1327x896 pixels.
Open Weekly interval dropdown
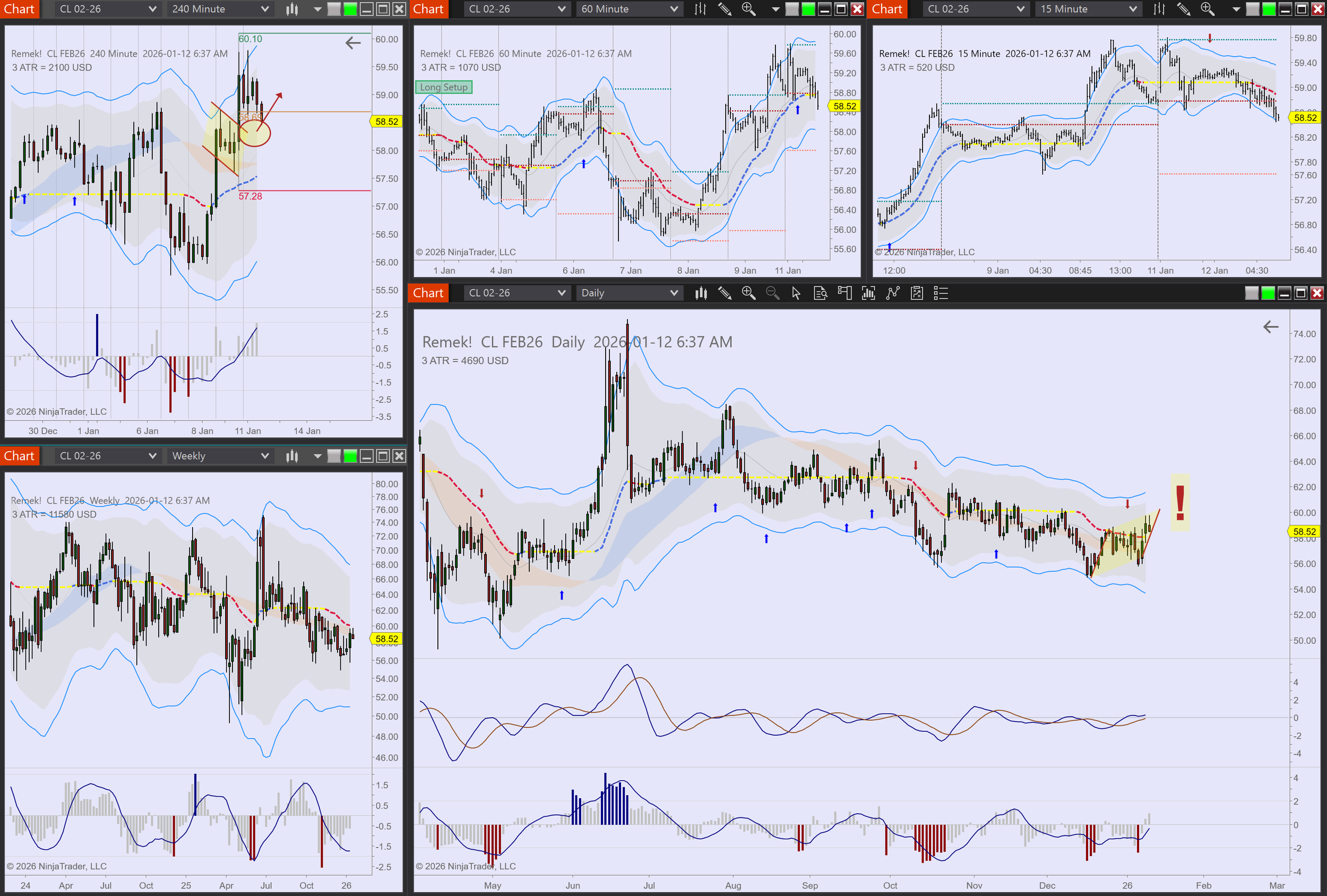click(220, 456)
